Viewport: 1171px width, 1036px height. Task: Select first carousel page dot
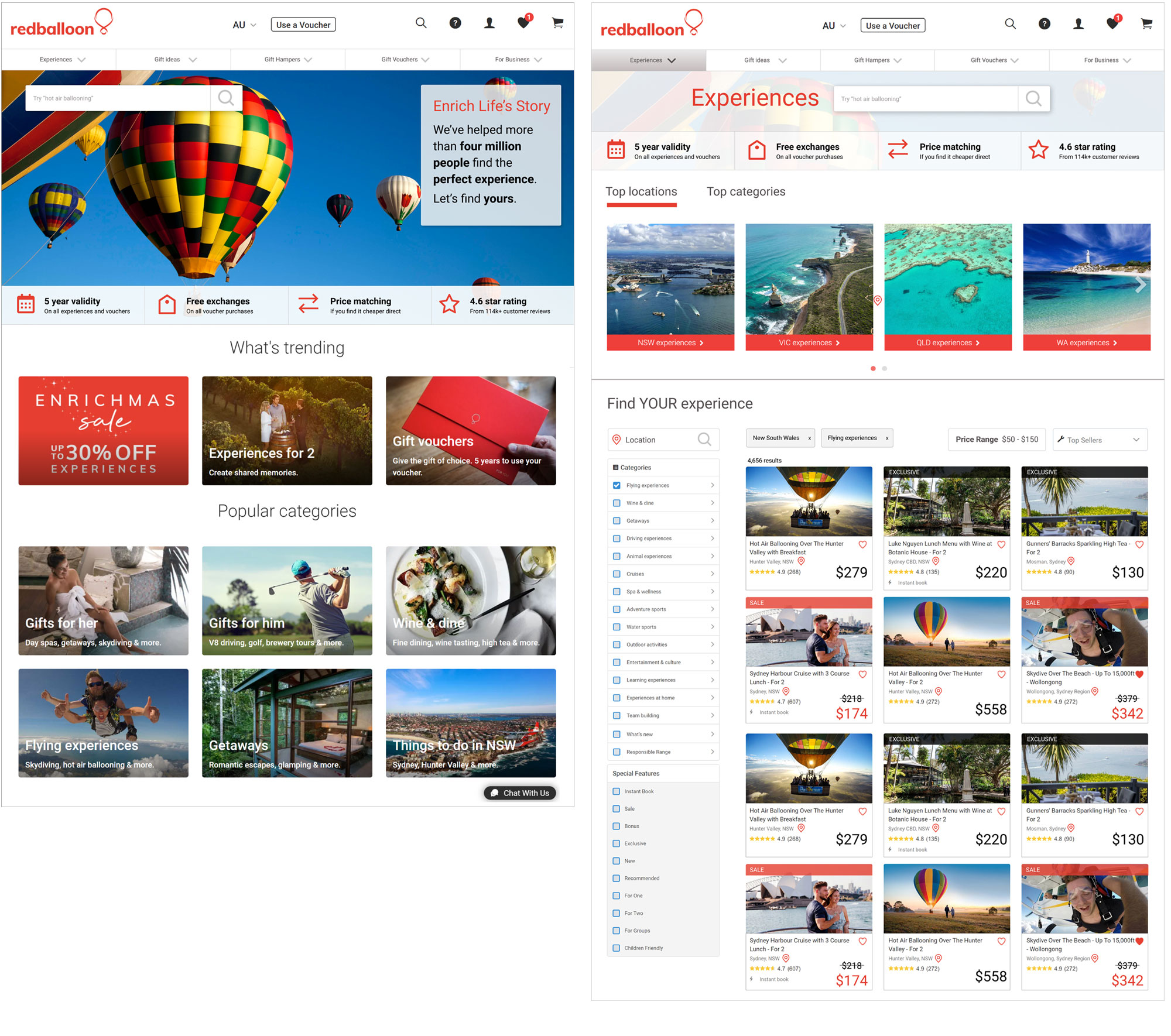[873, 368]
